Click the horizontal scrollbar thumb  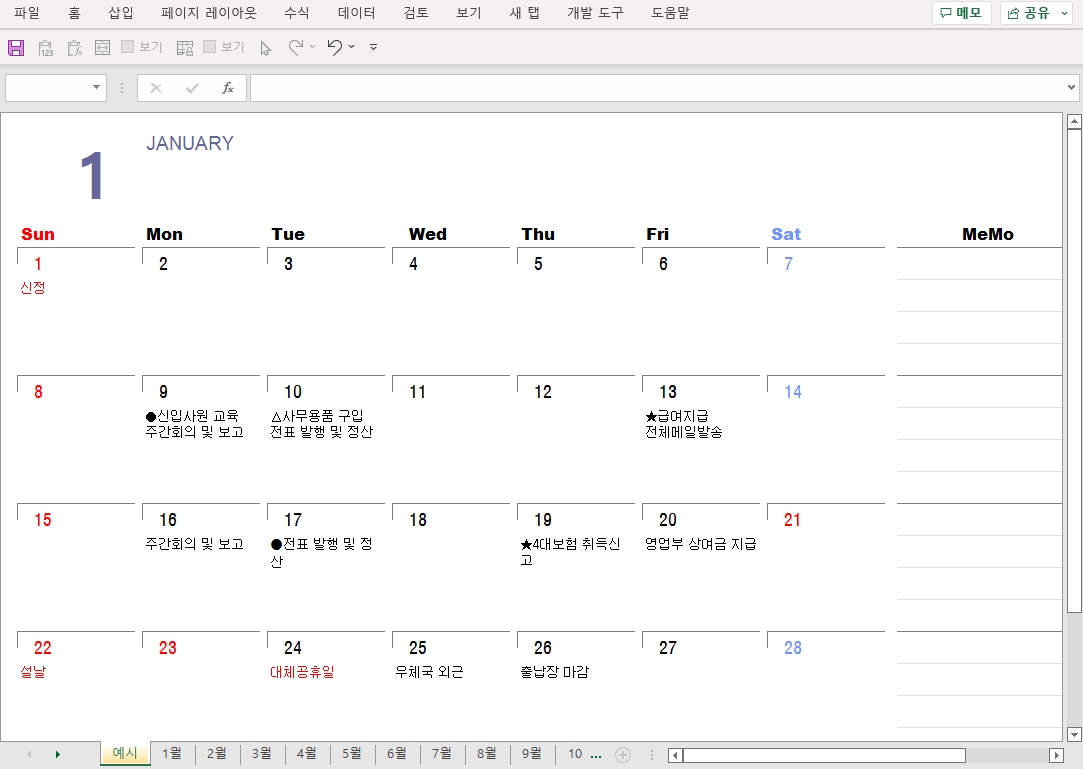click(824, 755)
